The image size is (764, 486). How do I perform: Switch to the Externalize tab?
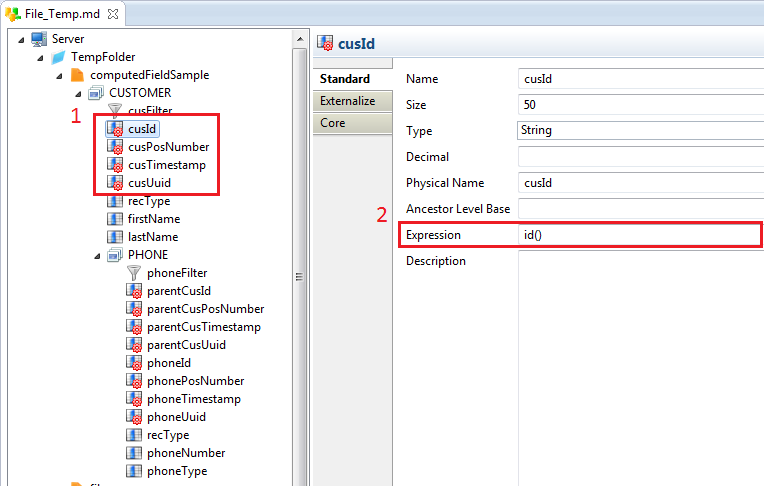[x=347, y=101]
